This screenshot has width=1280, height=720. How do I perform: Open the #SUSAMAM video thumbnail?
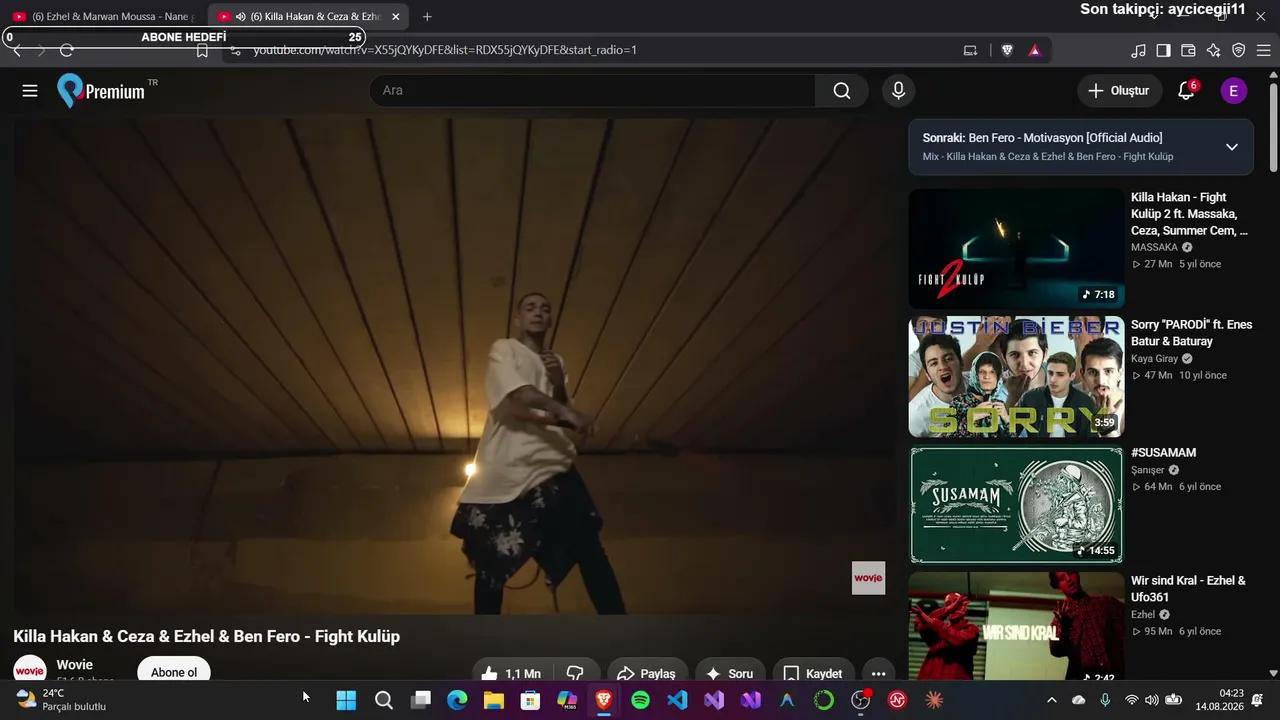tap(1016, 505)
